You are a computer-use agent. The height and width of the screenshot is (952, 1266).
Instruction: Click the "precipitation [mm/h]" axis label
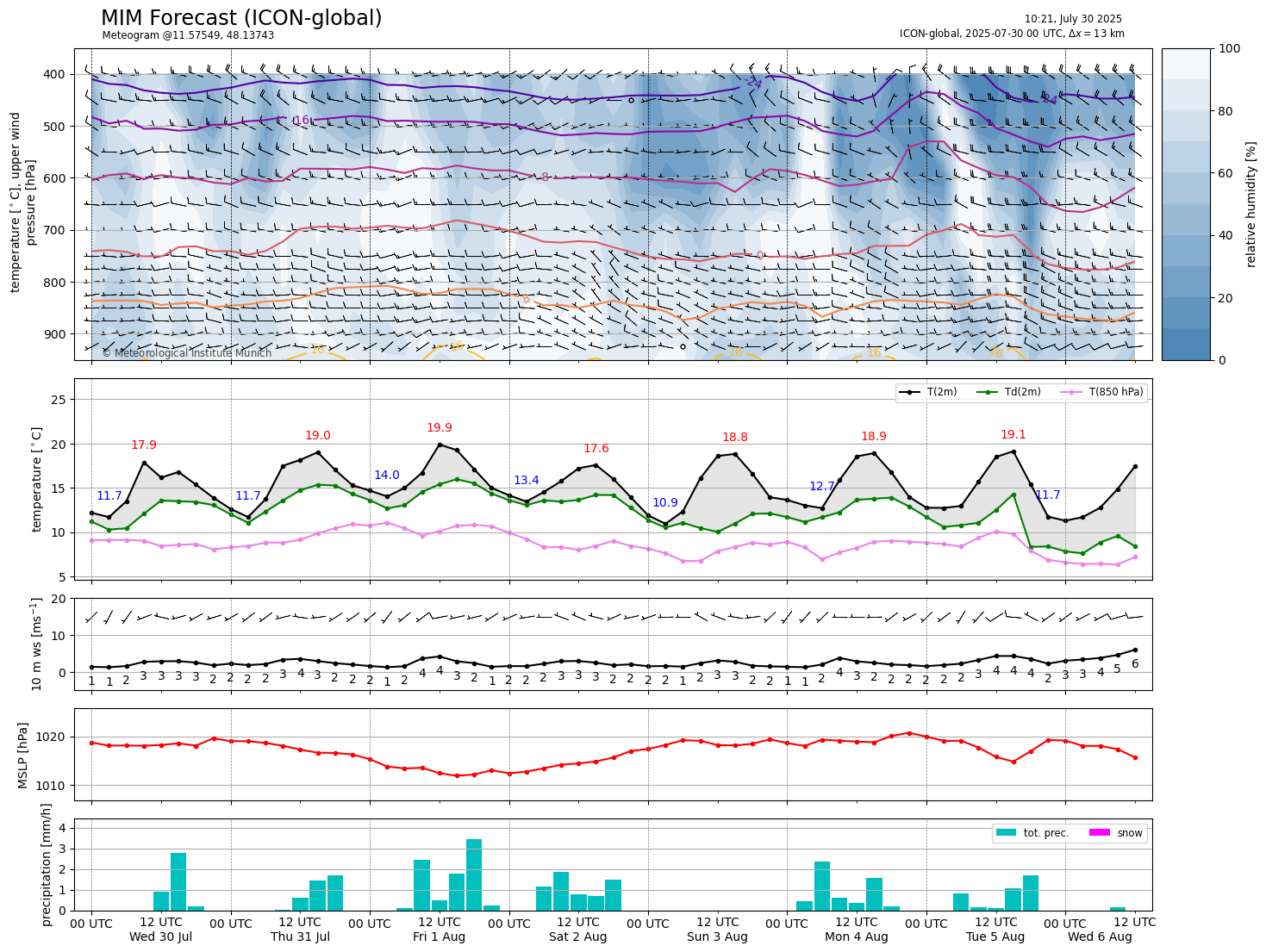47,864
